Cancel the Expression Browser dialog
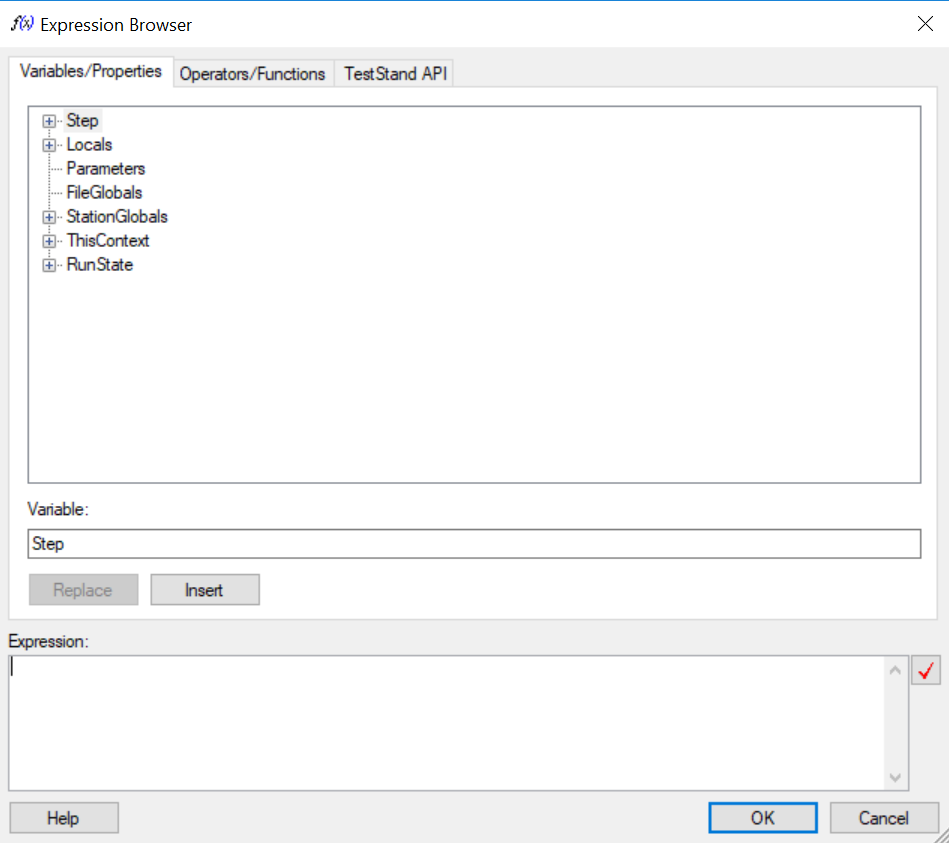The width and height of the screenshot is (949, 843). tap(883, 818)
